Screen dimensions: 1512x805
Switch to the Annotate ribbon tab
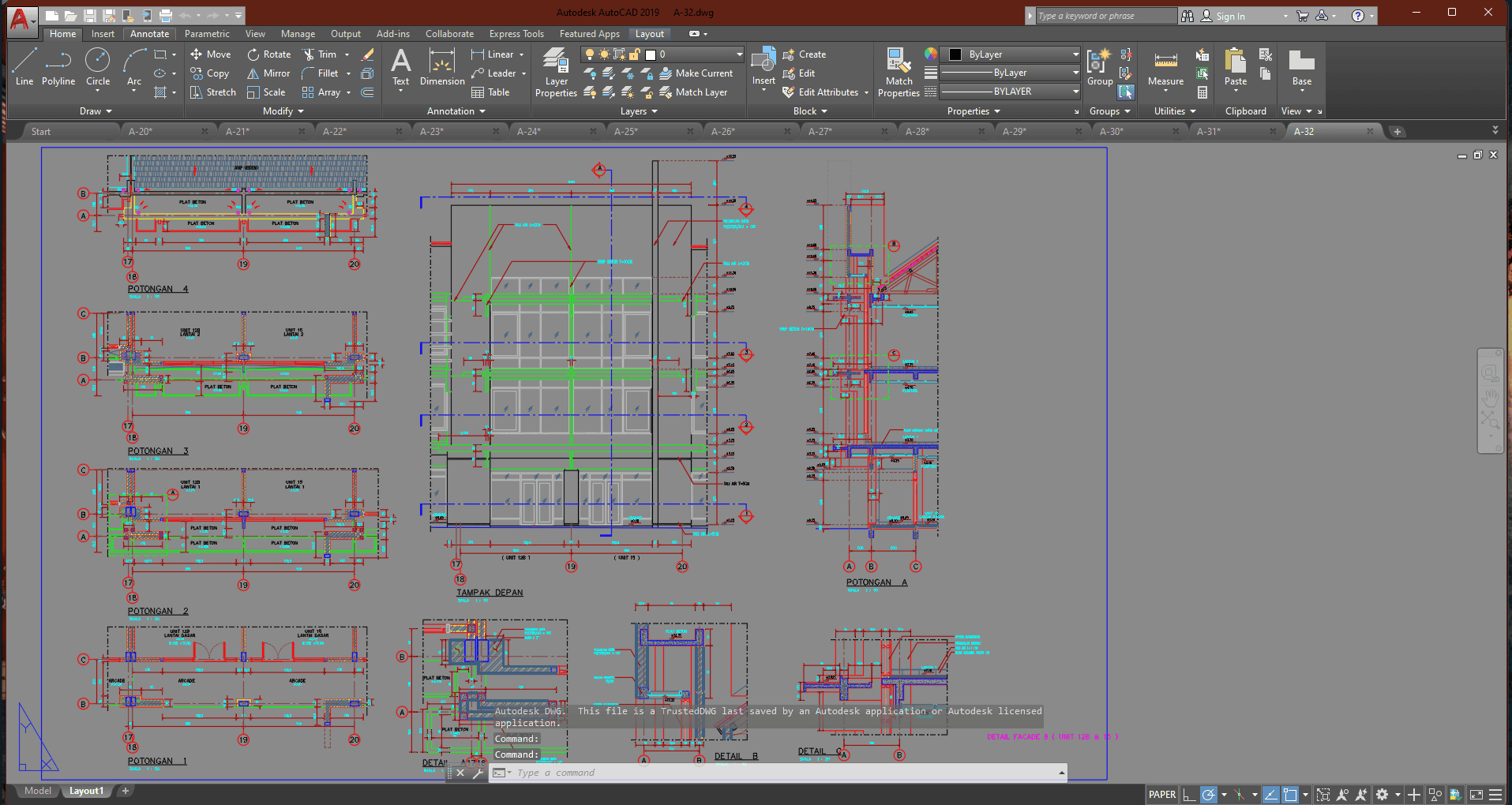(x=149, y=34)
